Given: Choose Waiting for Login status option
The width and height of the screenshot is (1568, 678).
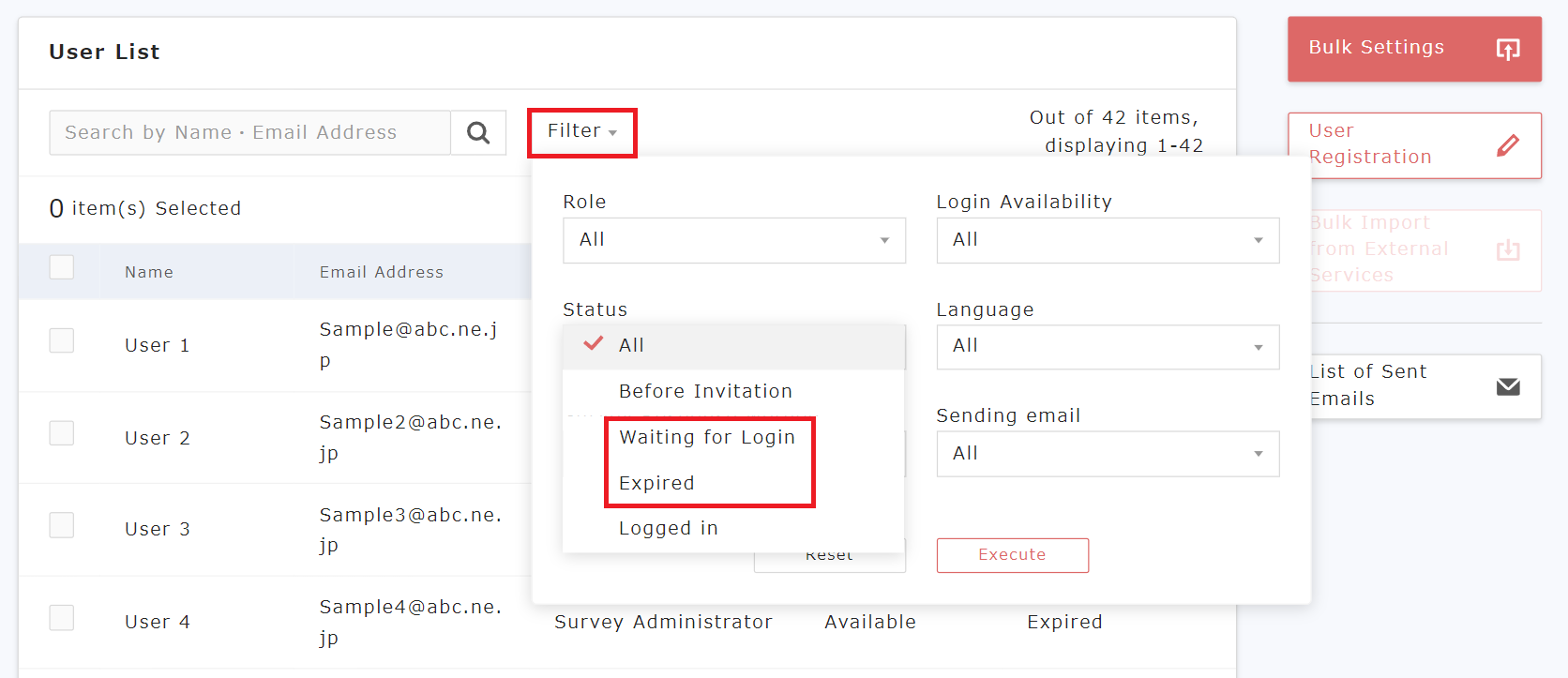Looking at the screenshot, I should pos(706,437).
